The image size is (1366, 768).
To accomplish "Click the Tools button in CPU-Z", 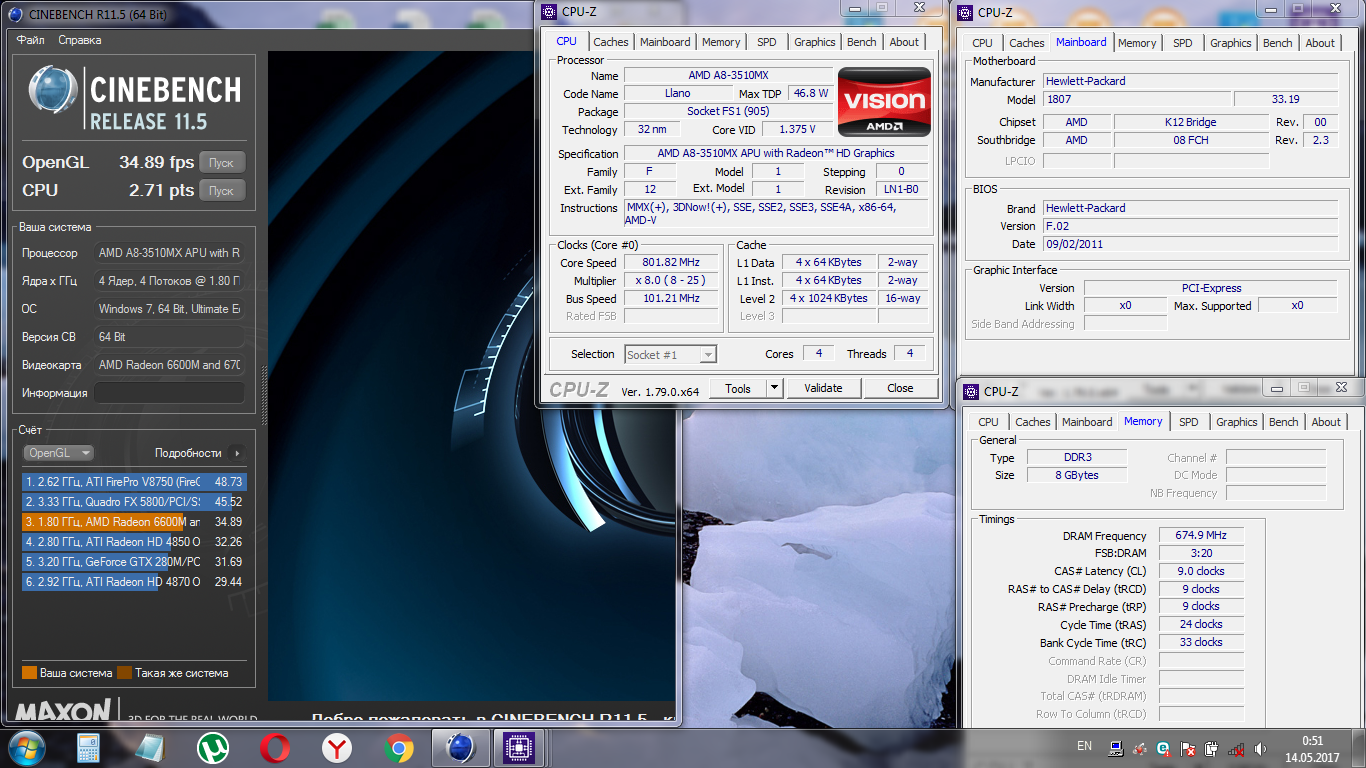I will pos(738,388).
